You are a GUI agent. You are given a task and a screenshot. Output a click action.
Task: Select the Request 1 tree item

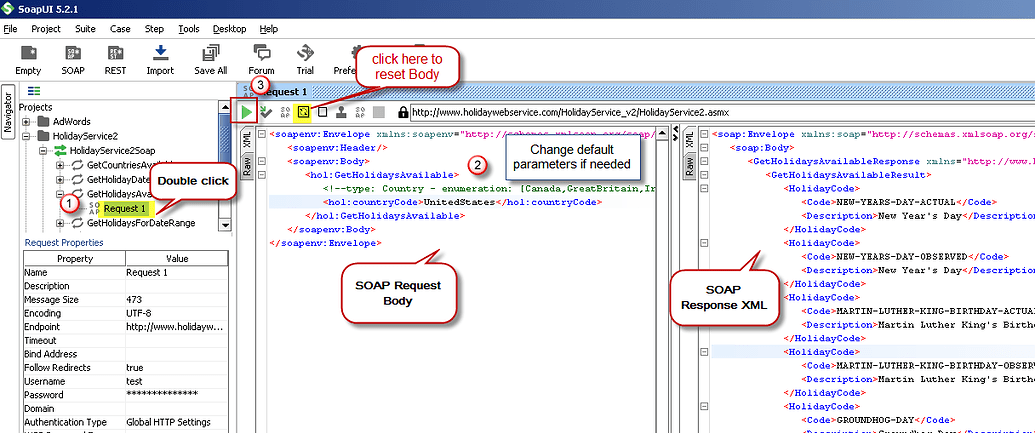pos(125,209)
